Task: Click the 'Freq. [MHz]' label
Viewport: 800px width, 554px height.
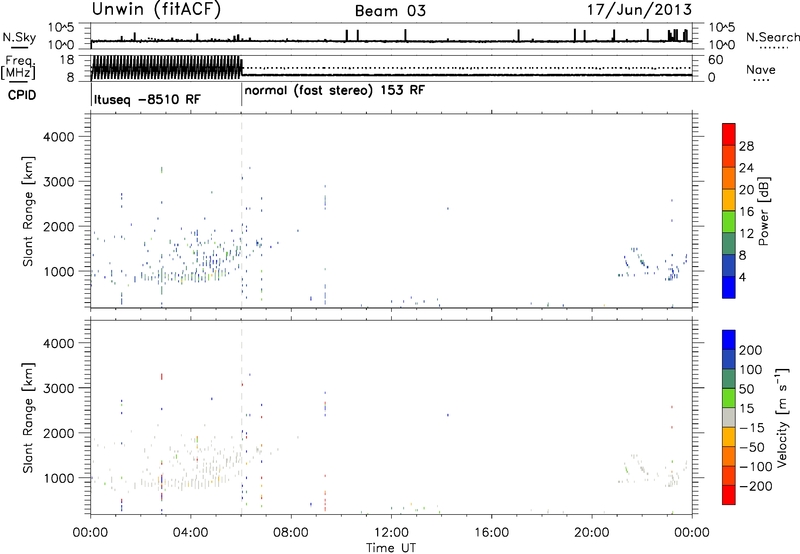Action: tap(18, 68)
